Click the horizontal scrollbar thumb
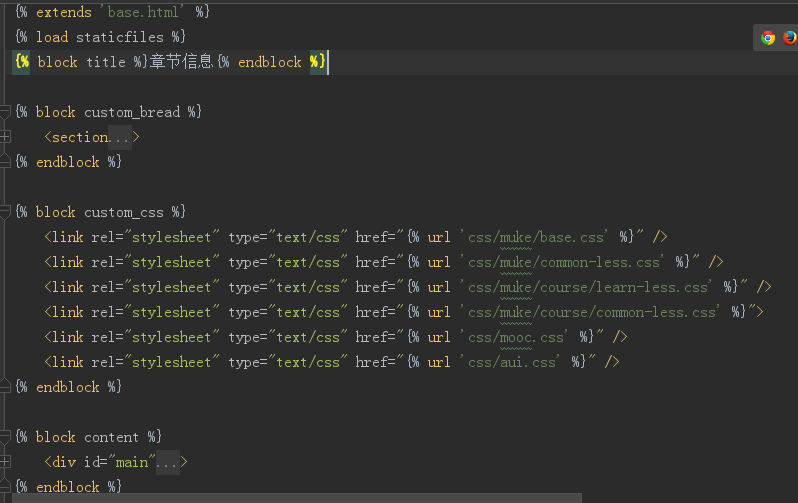 (297, 498)
